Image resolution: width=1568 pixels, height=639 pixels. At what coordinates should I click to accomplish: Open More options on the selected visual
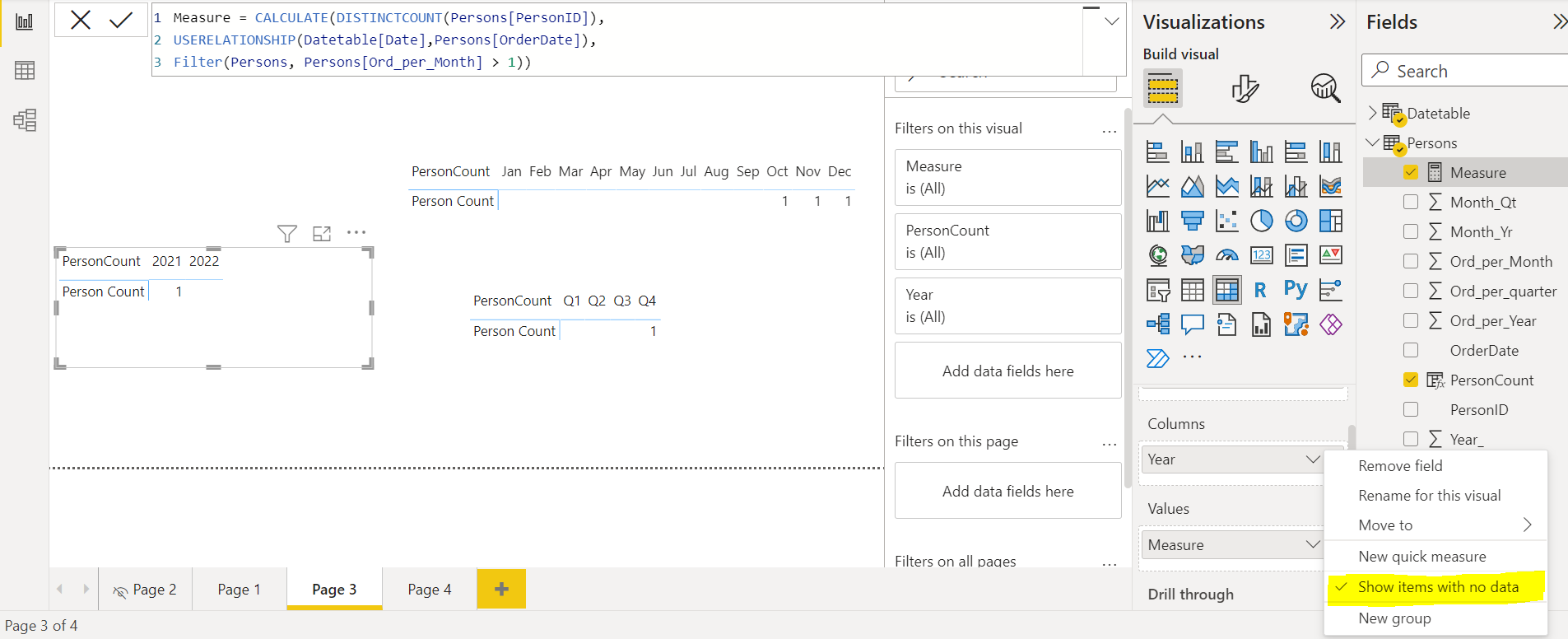[x=356, y=232]
